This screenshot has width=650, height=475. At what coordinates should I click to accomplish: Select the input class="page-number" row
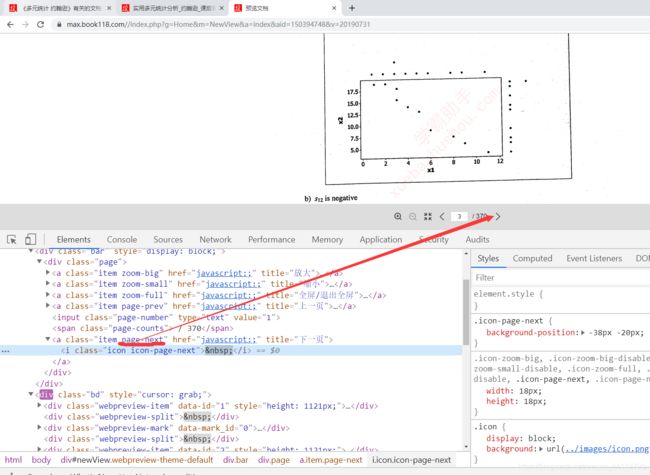pos(166,317)
